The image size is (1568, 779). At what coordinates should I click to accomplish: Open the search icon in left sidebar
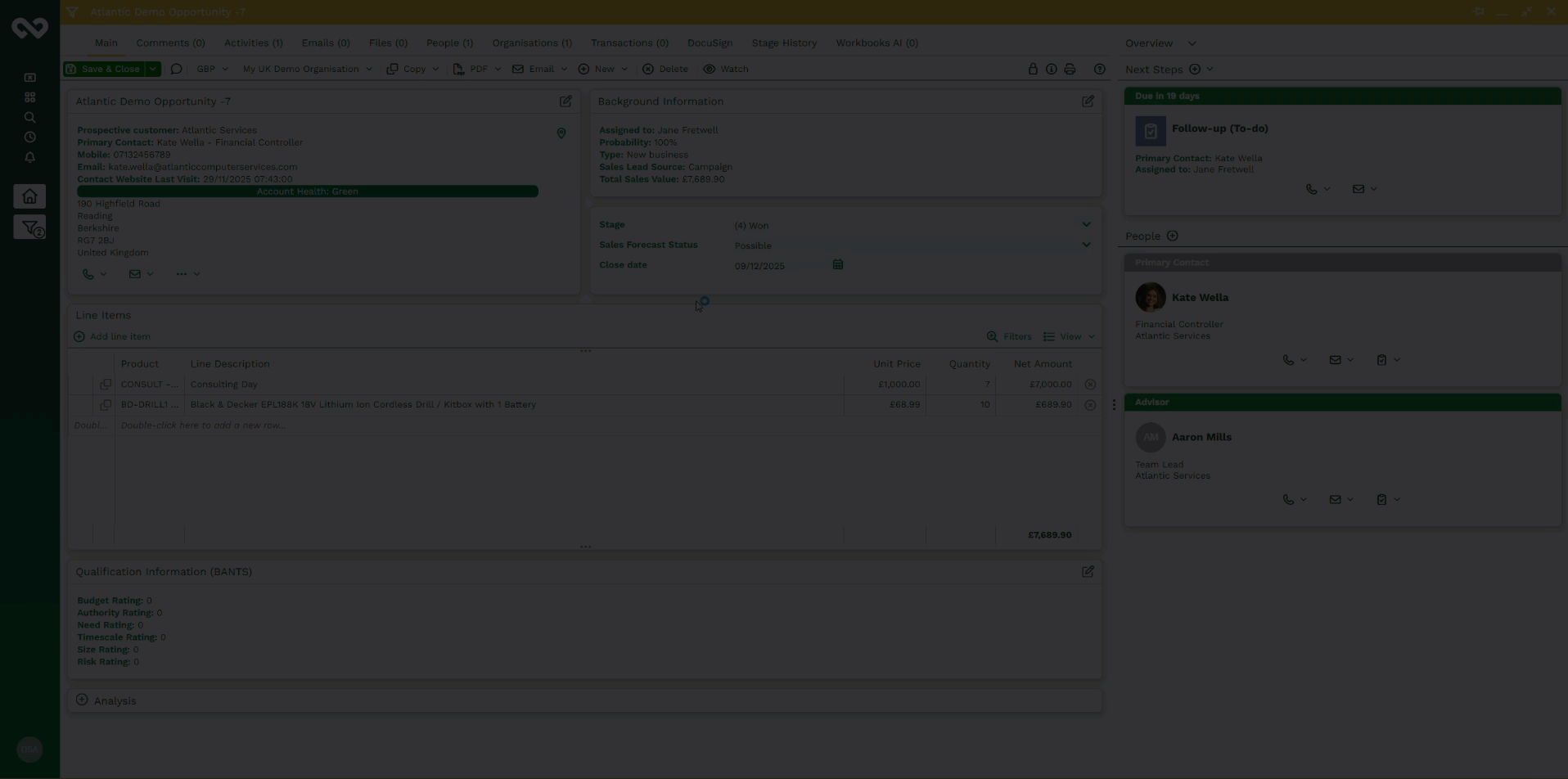29,117
